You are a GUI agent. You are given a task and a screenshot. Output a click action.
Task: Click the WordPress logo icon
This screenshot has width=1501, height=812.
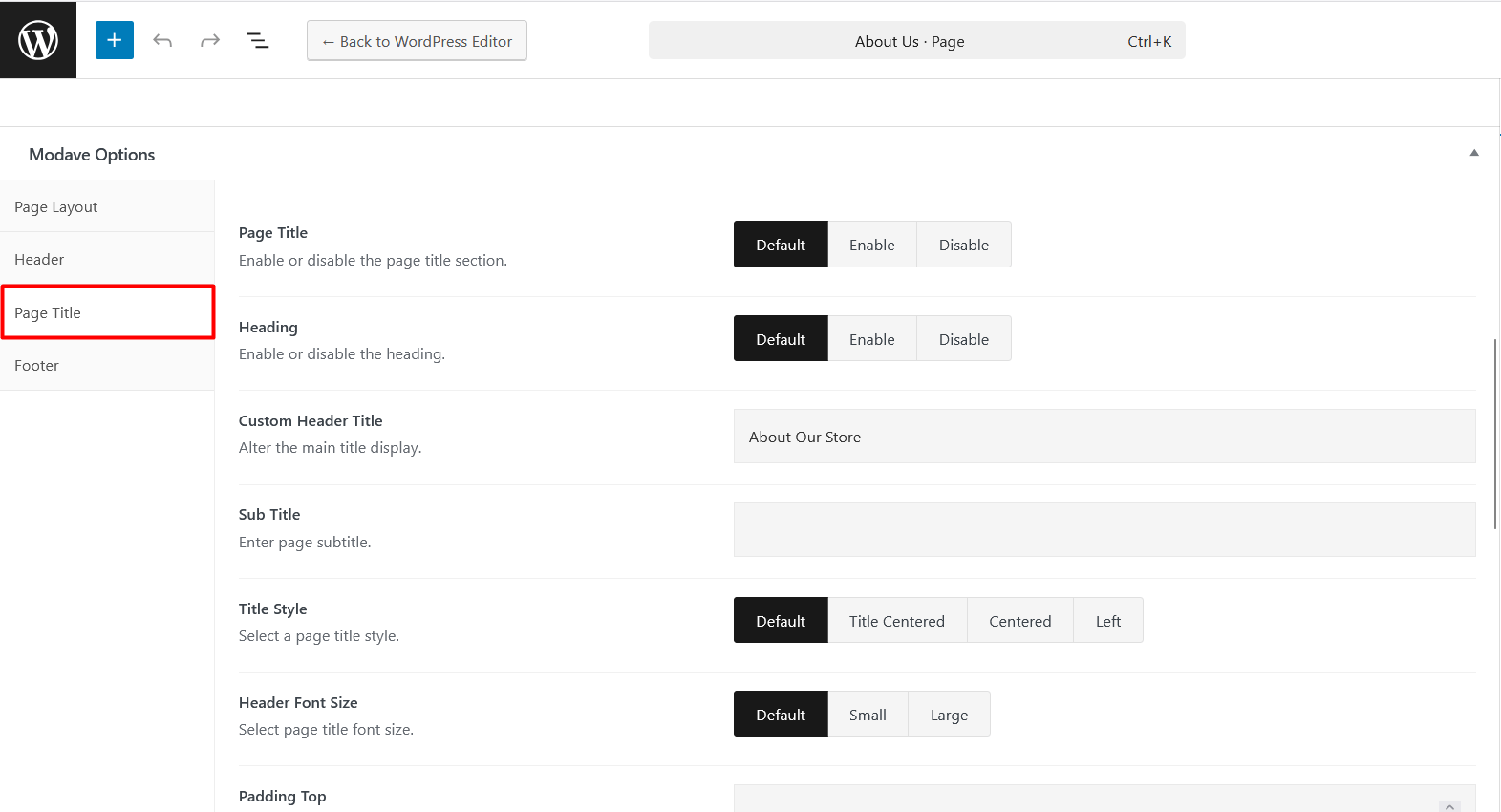38,40
